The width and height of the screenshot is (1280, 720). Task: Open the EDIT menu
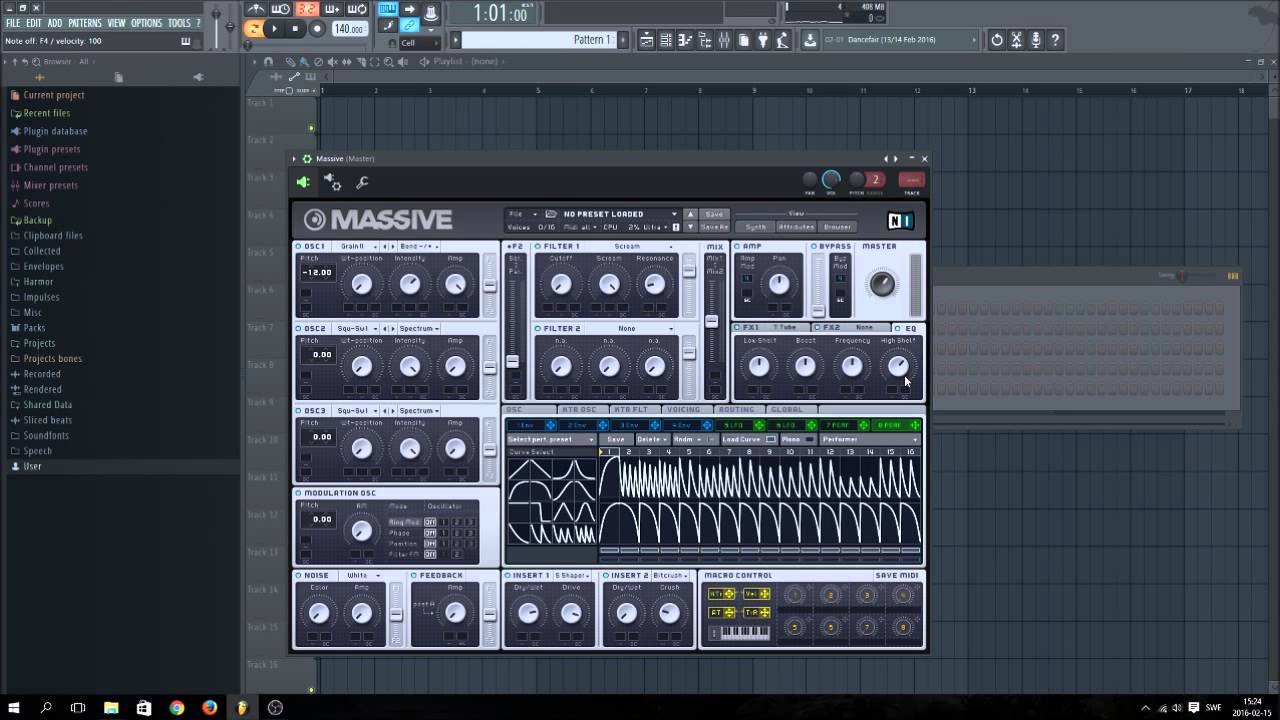point(34,23)
